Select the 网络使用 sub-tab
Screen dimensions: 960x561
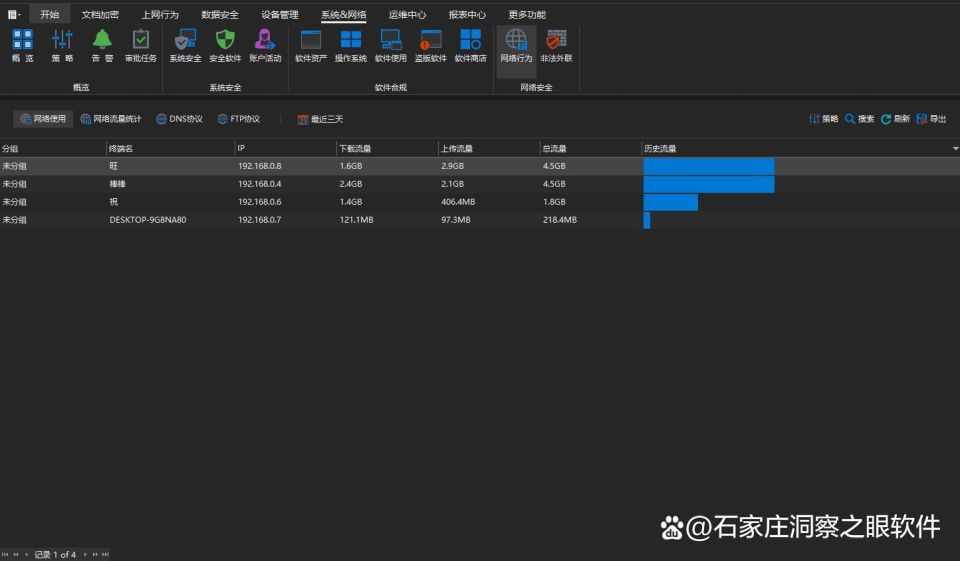click(43, 119)
